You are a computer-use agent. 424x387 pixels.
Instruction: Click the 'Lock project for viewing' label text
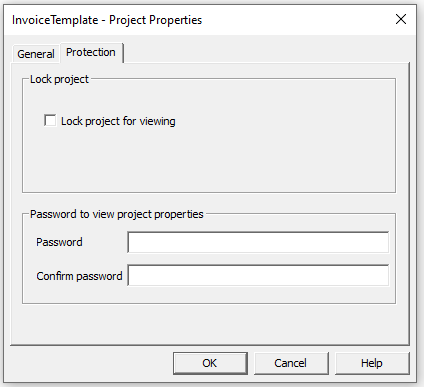[118, 121]
